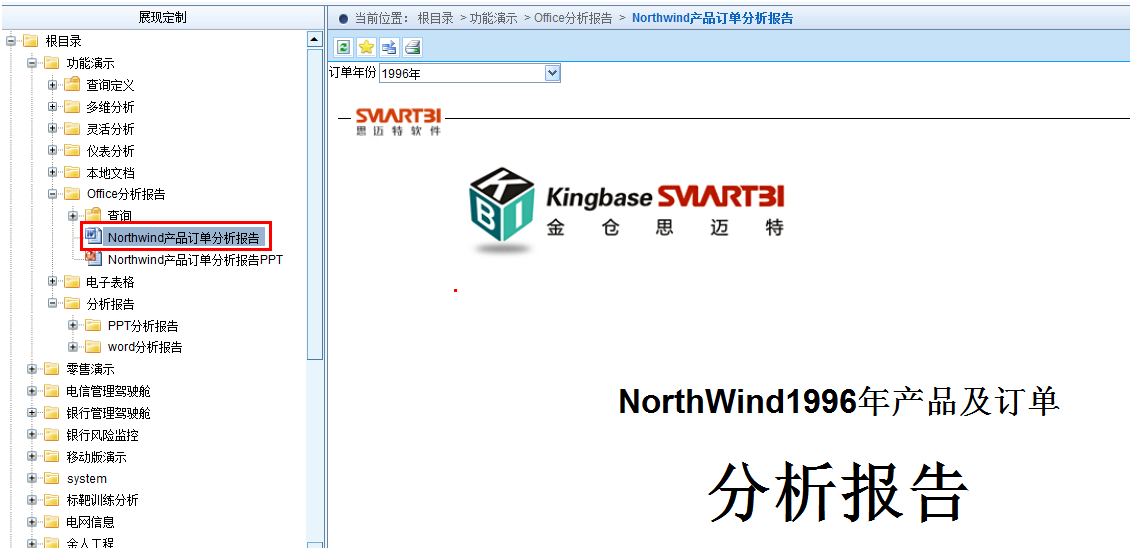Viewport: 1132px width, 550px height.
Task: Expand the 多维分析 node
Action: point(53,108)
